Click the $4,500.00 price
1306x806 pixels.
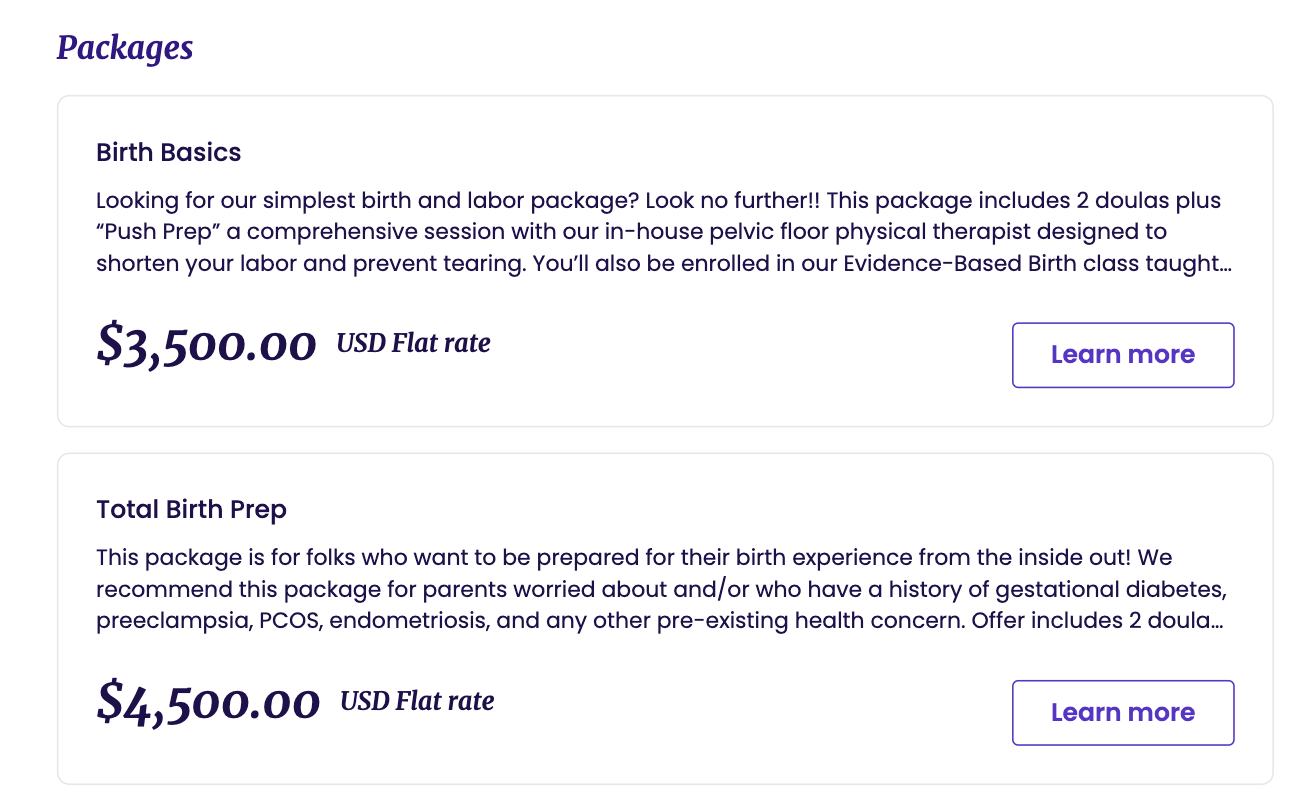pos(208,703)
